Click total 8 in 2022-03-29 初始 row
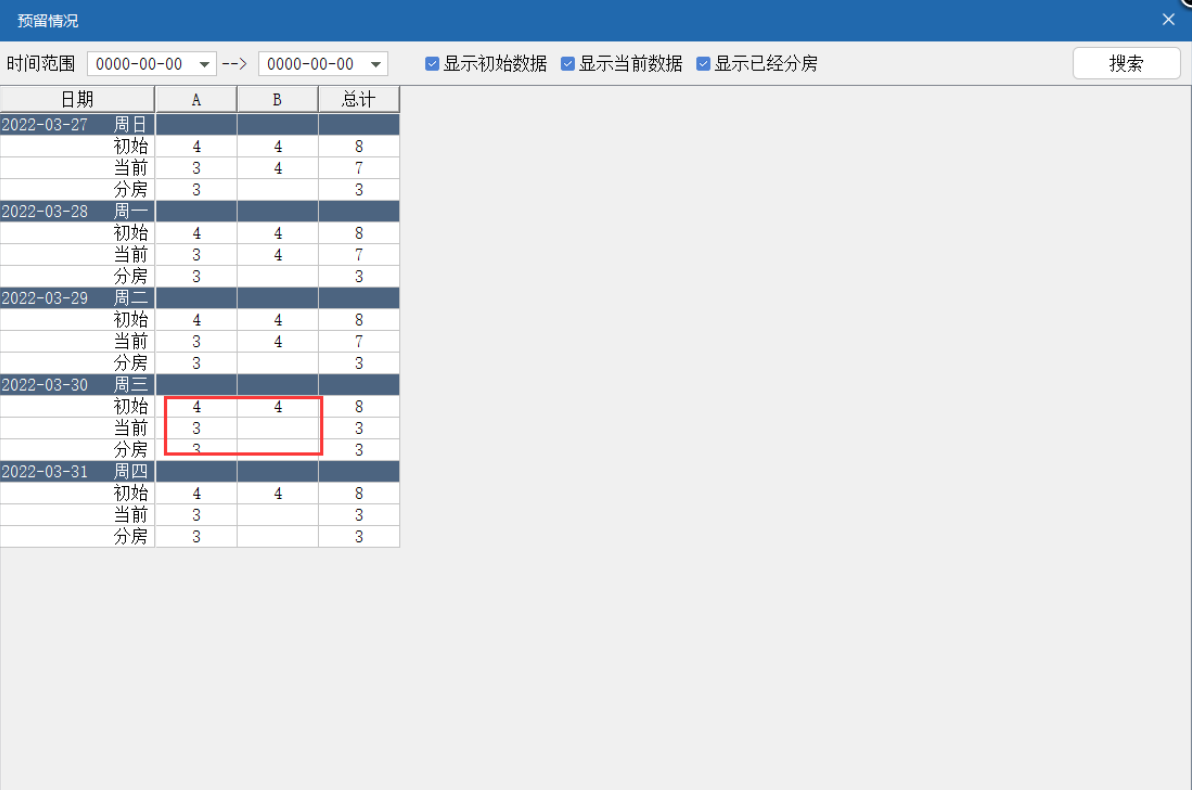Image resolution: width=1192 pixels, height=790 pixels. (x=359, y=319)
